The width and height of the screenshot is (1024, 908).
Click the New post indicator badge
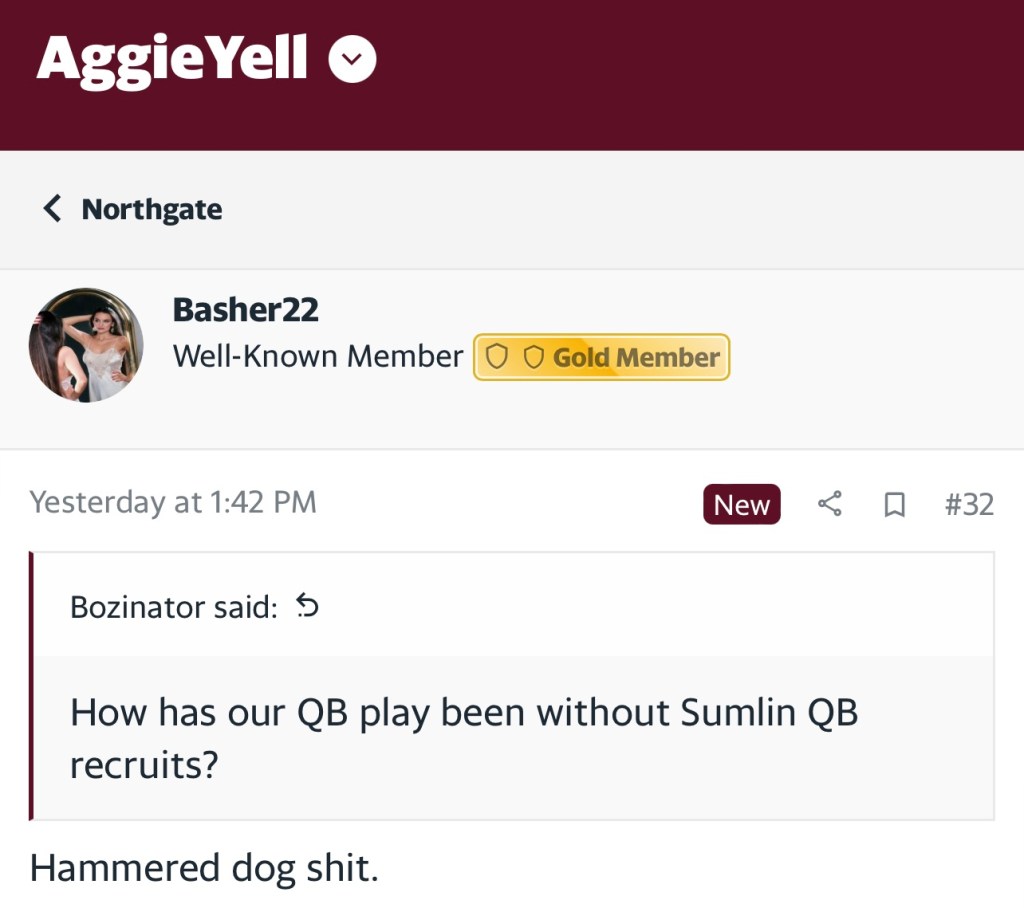click(x=741, y=505)
